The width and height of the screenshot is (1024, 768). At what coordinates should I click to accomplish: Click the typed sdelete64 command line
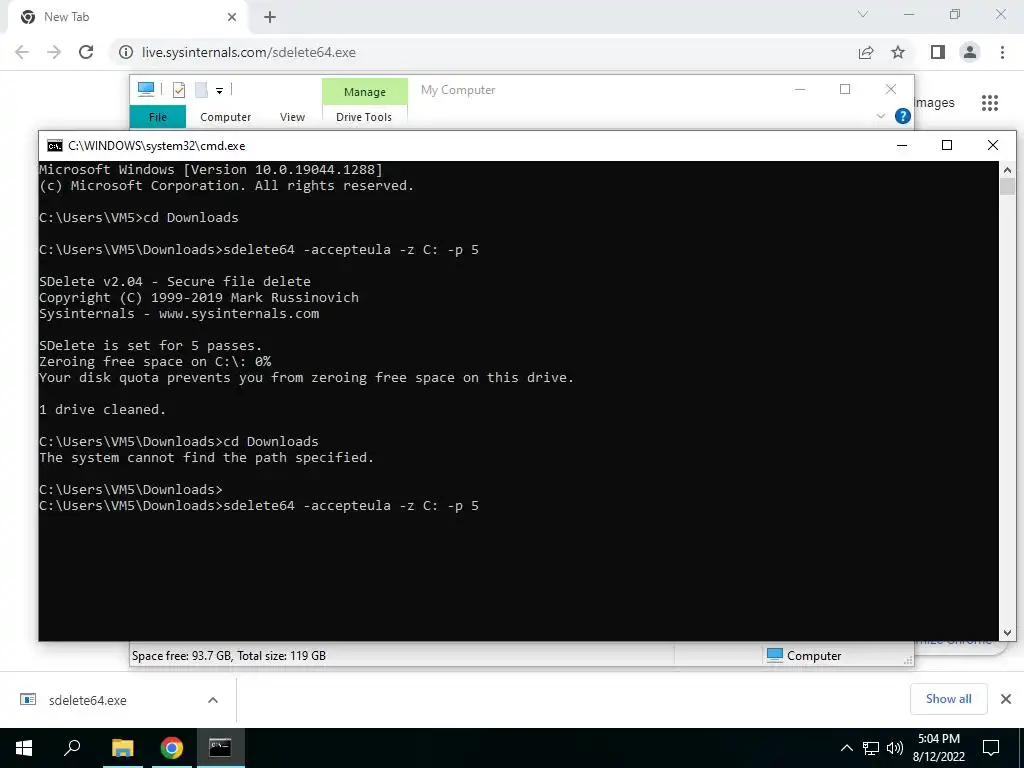(x=259, y=505)
